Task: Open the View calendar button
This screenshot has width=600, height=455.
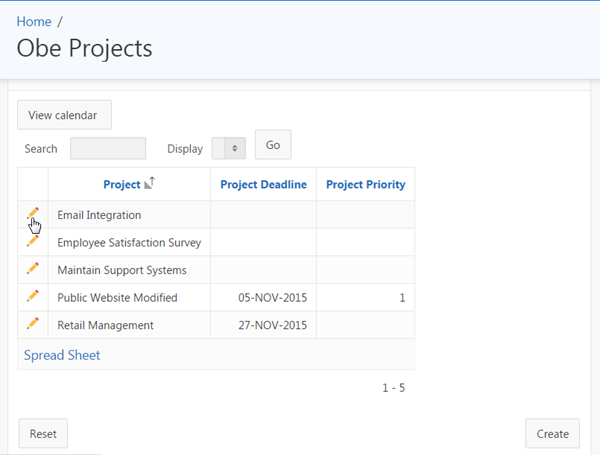Action: (x=64, y=115)
